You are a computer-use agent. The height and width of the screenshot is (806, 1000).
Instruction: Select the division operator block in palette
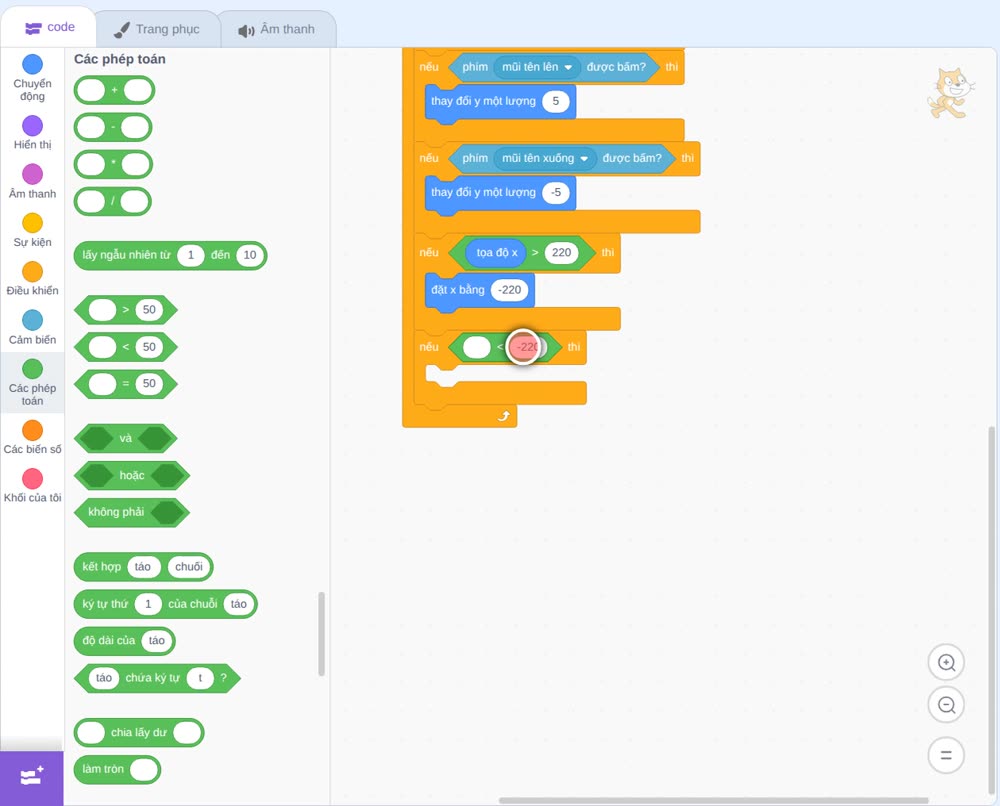pyautogui.click(x=112, y=202)
